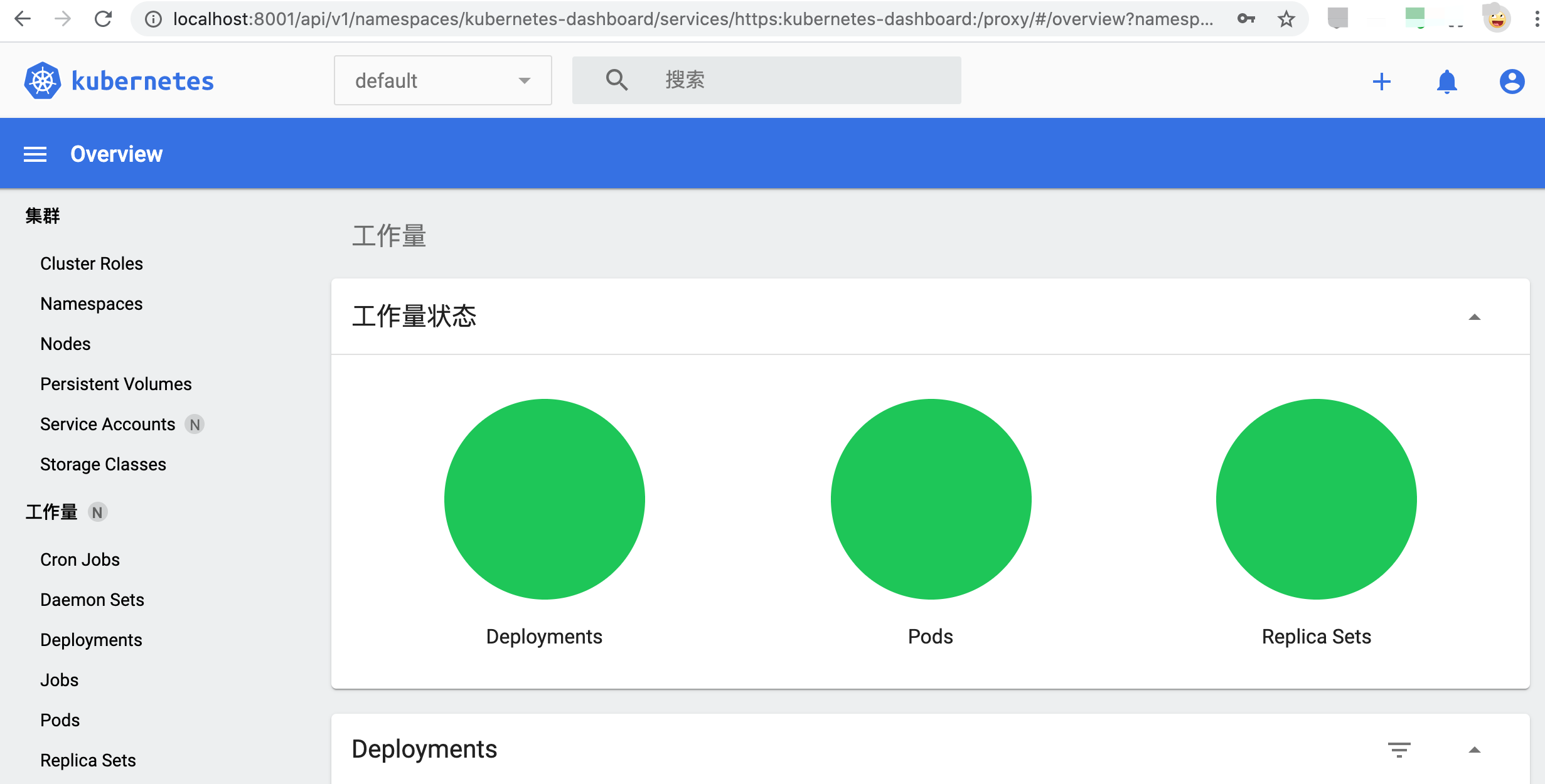Open Daemon Sets in the sidebar
The height and width of the screenshot is (784, 1545).
pos(92,600)
